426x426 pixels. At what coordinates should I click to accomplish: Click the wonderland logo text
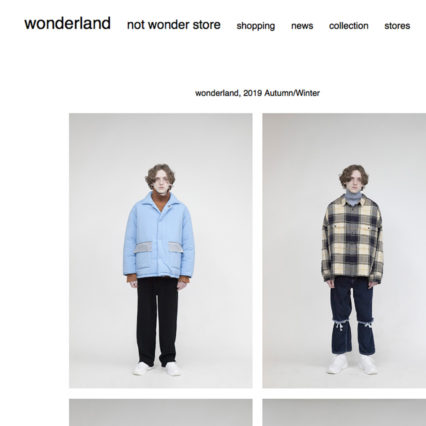coord(67,24)
